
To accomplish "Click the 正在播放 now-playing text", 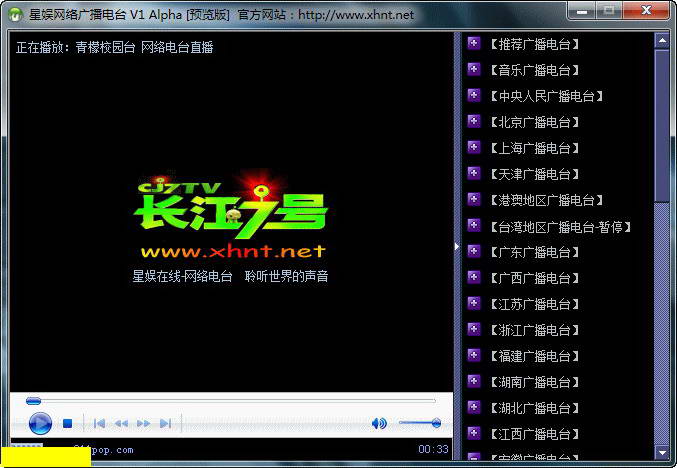I will tap(115, 47).
